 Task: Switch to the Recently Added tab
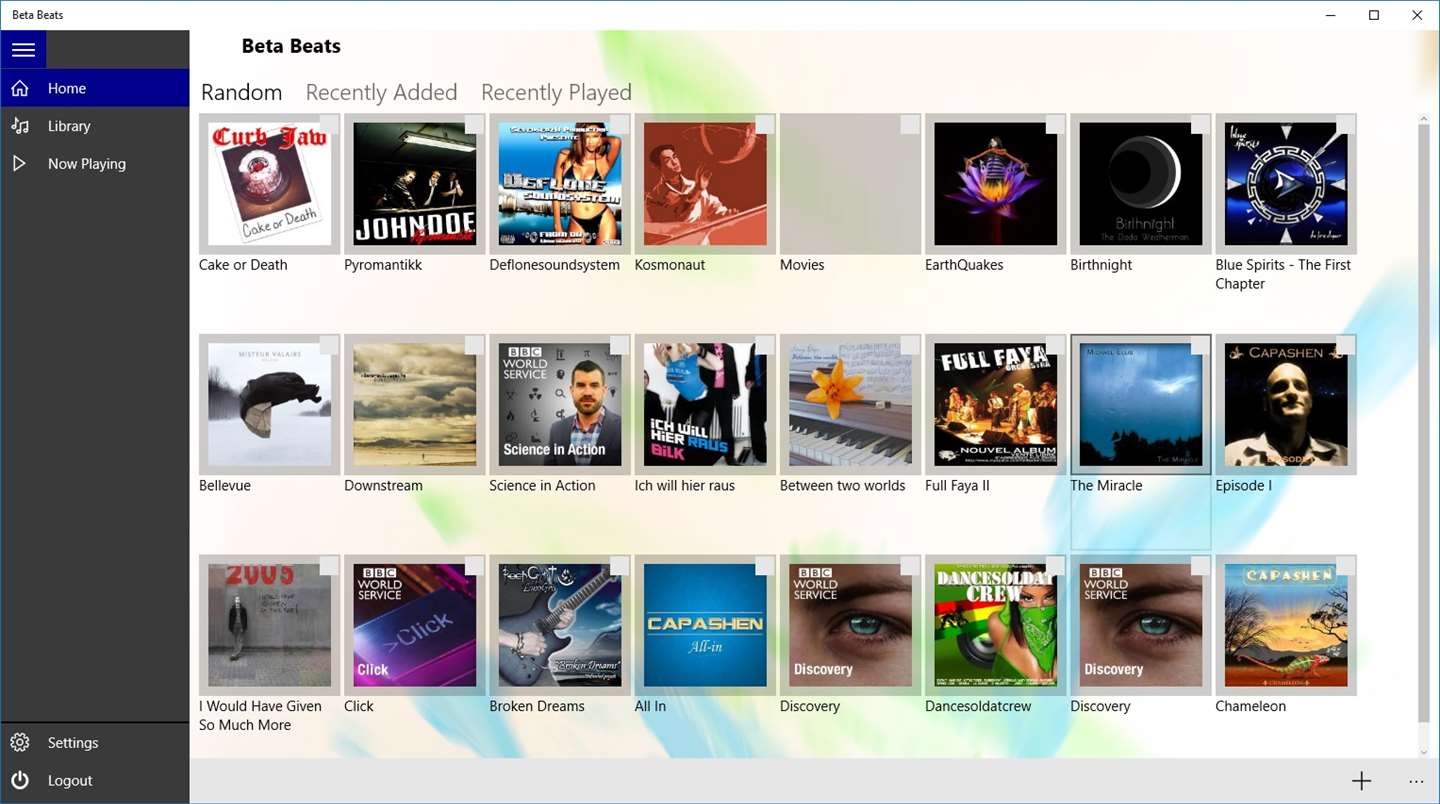[381, 92]
